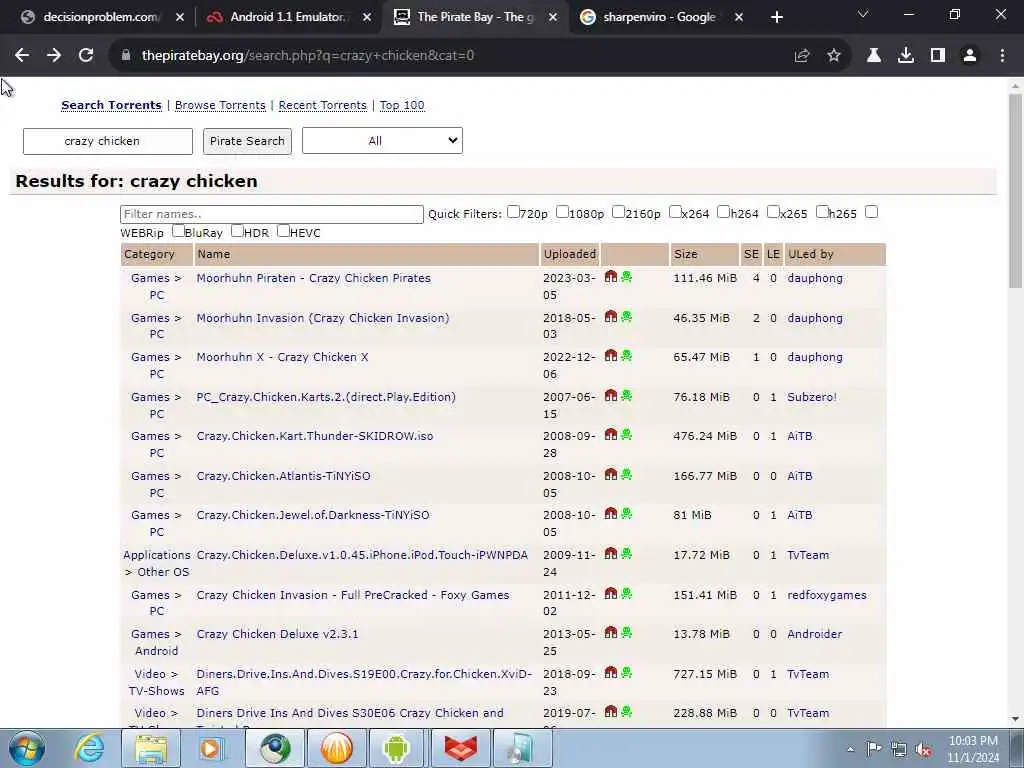The width and height of the screenshot is (1024, 768).
Task: Click magnet icon for Crazy Chicken Deluxe v2.3.1
Action: 611,632
